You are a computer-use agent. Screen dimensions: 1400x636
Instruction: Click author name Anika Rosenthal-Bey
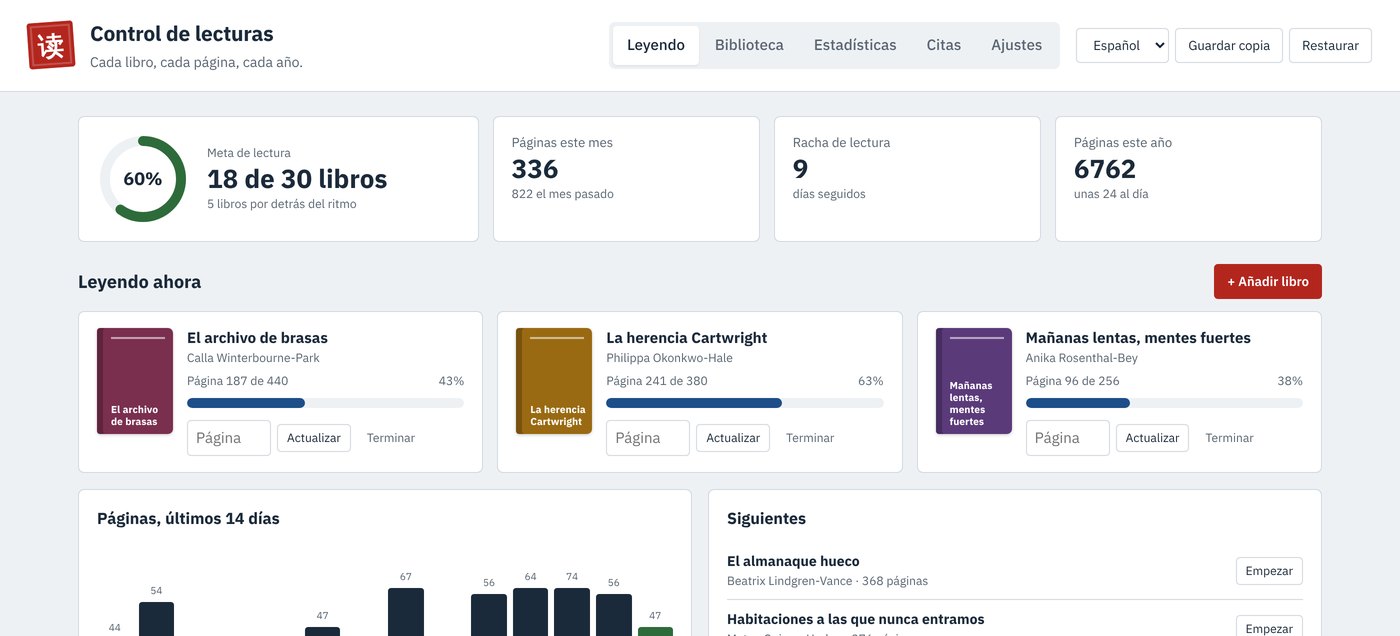1082,358
